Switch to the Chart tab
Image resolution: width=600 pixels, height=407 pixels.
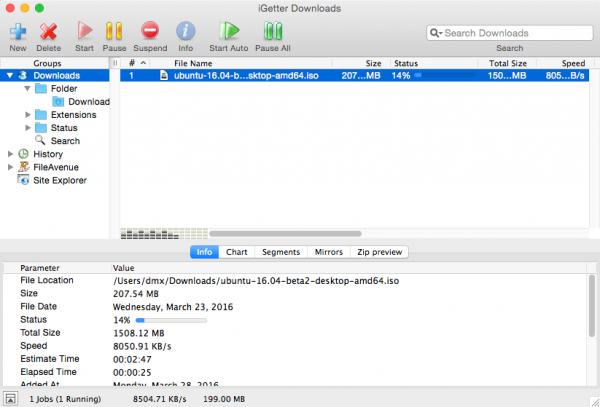coord(236,252)
